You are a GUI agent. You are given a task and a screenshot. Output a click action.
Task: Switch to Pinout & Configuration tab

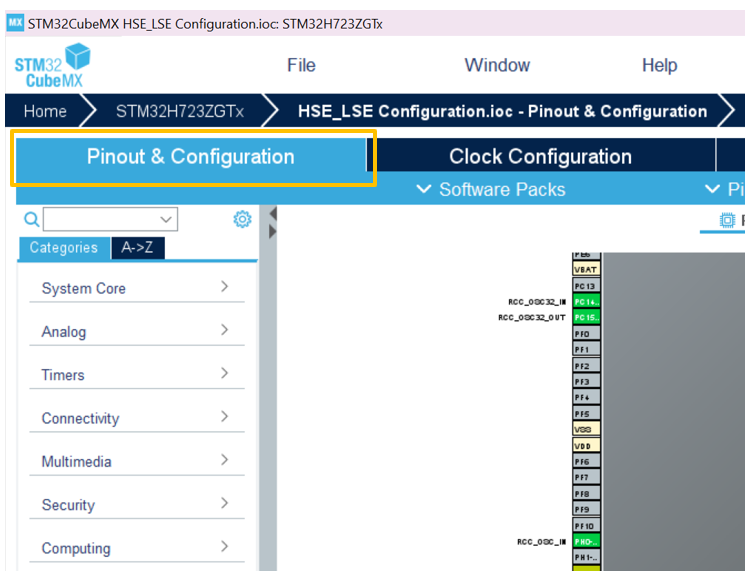tap(191, 157)
